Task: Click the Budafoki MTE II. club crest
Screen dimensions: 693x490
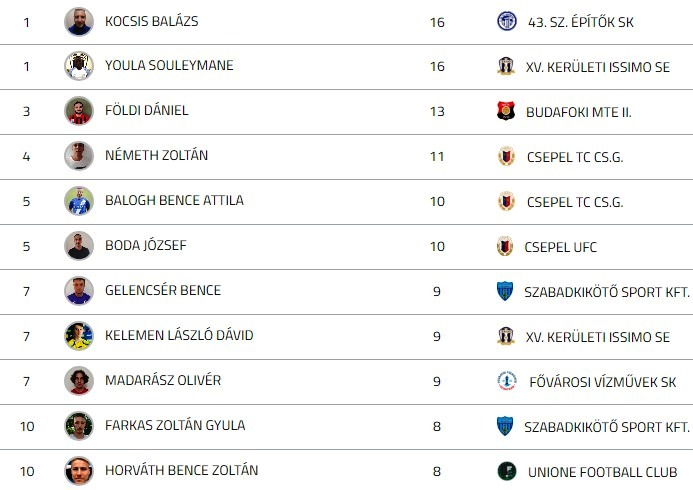Action: (507, 111)
